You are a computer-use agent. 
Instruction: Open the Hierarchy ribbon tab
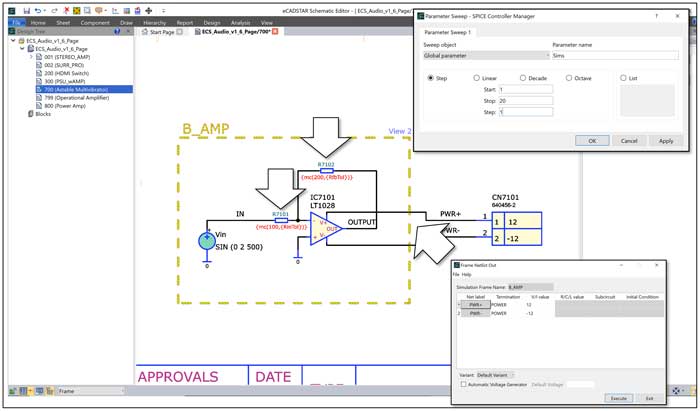tap(154, 22)
